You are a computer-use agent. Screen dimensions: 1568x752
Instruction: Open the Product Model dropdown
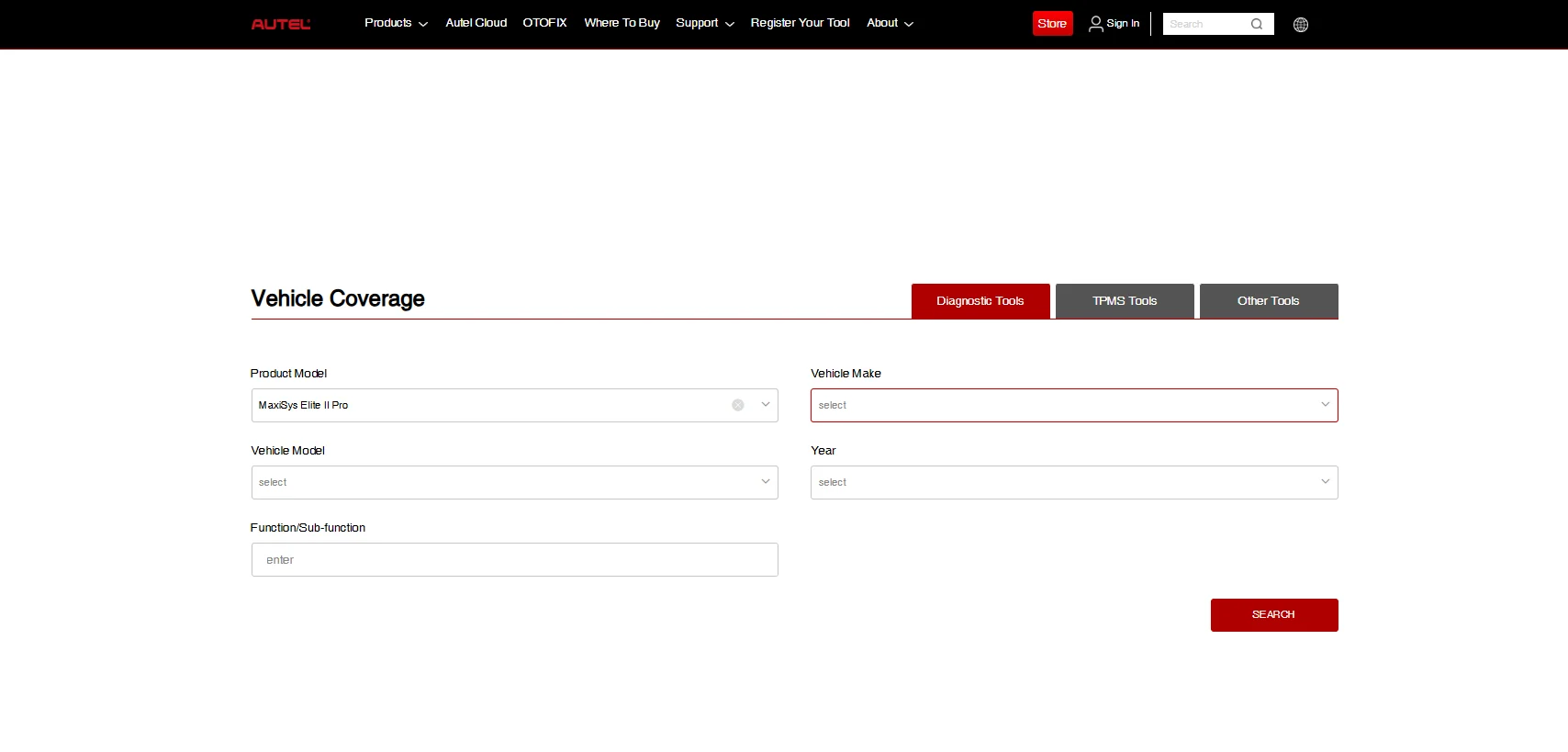(x=515, y=406)
